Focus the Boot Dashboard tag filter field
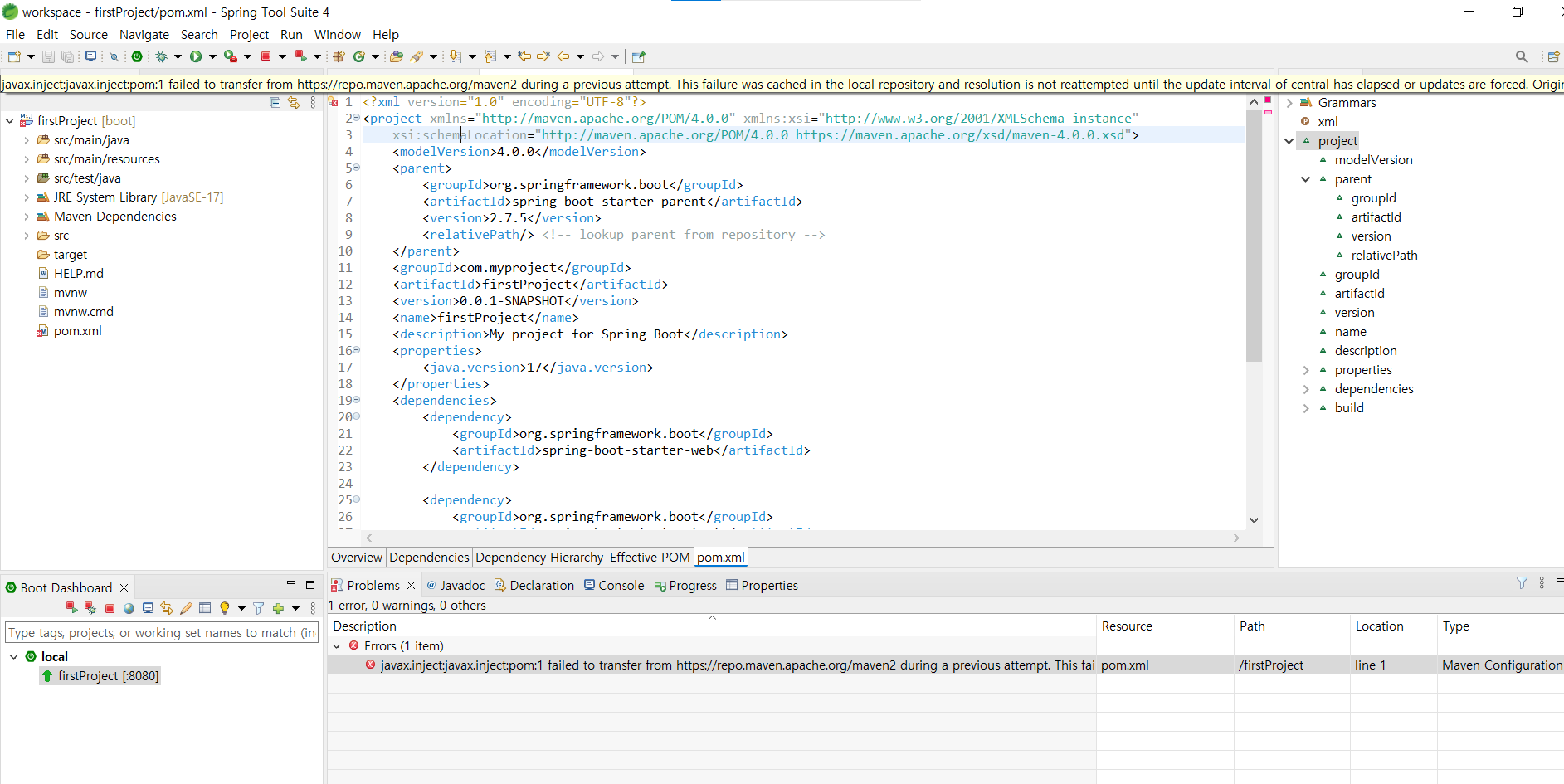The height and width of the screenshot is (784, 1564). [162, 633]
